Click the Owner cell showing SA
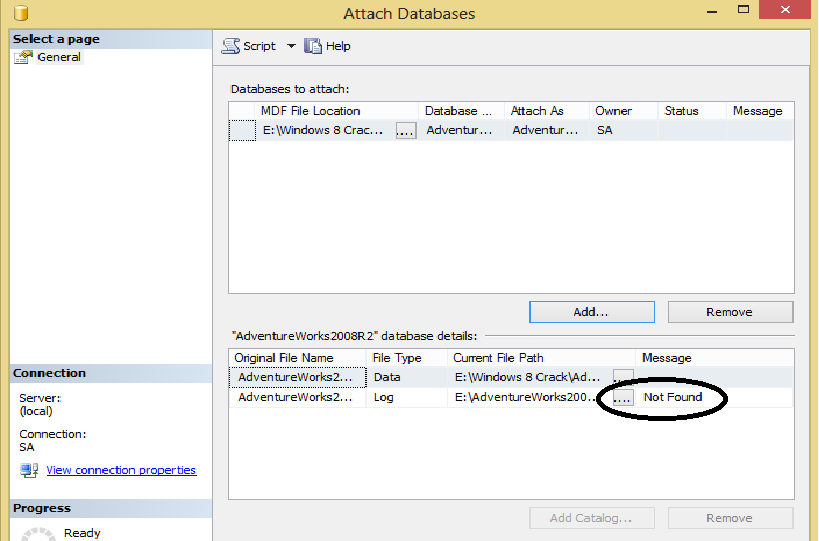Viewport: 819px width, 541px height. (620, 130)
